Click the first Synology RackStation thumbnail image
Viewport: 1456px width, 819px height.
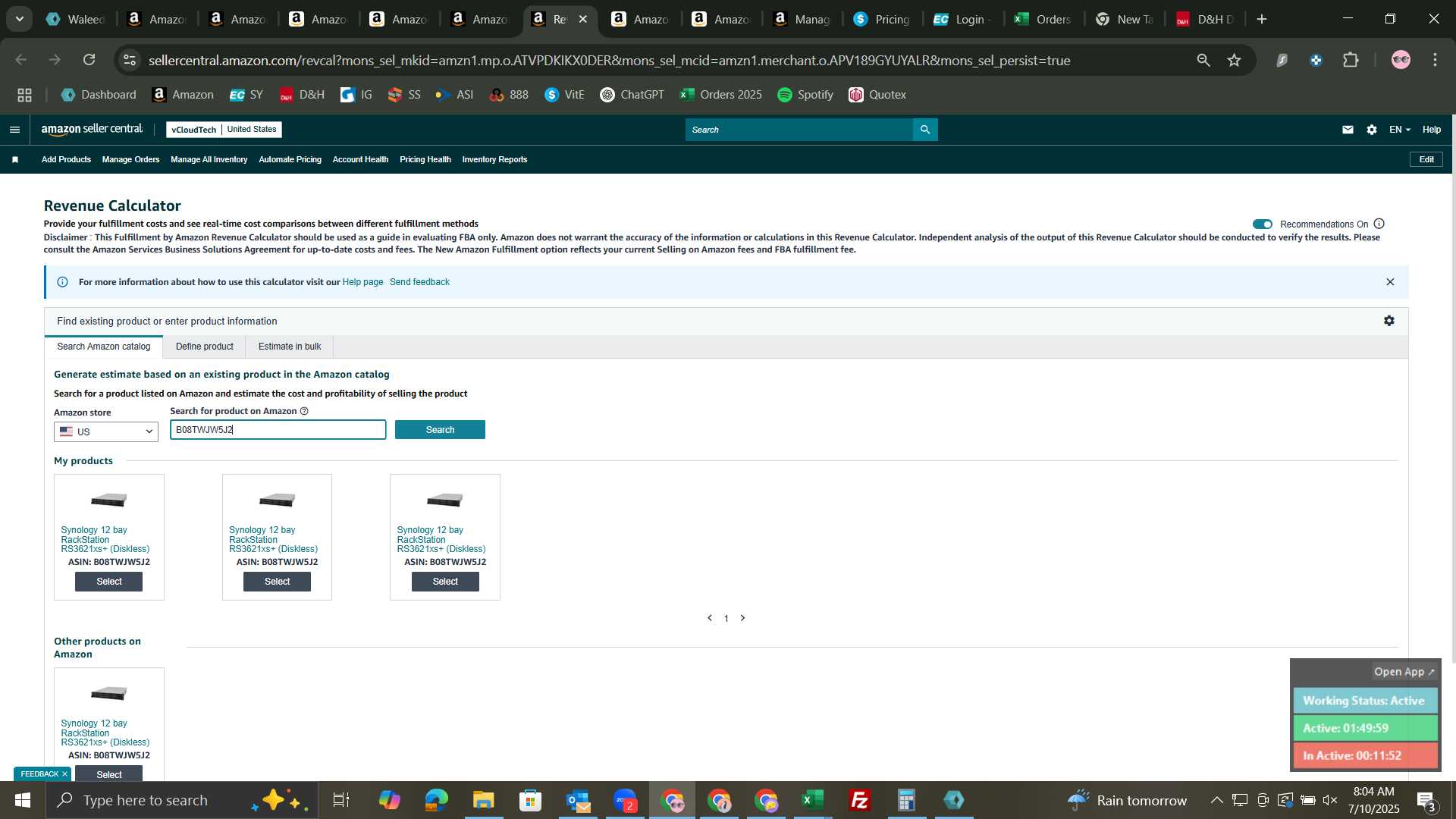108,500
